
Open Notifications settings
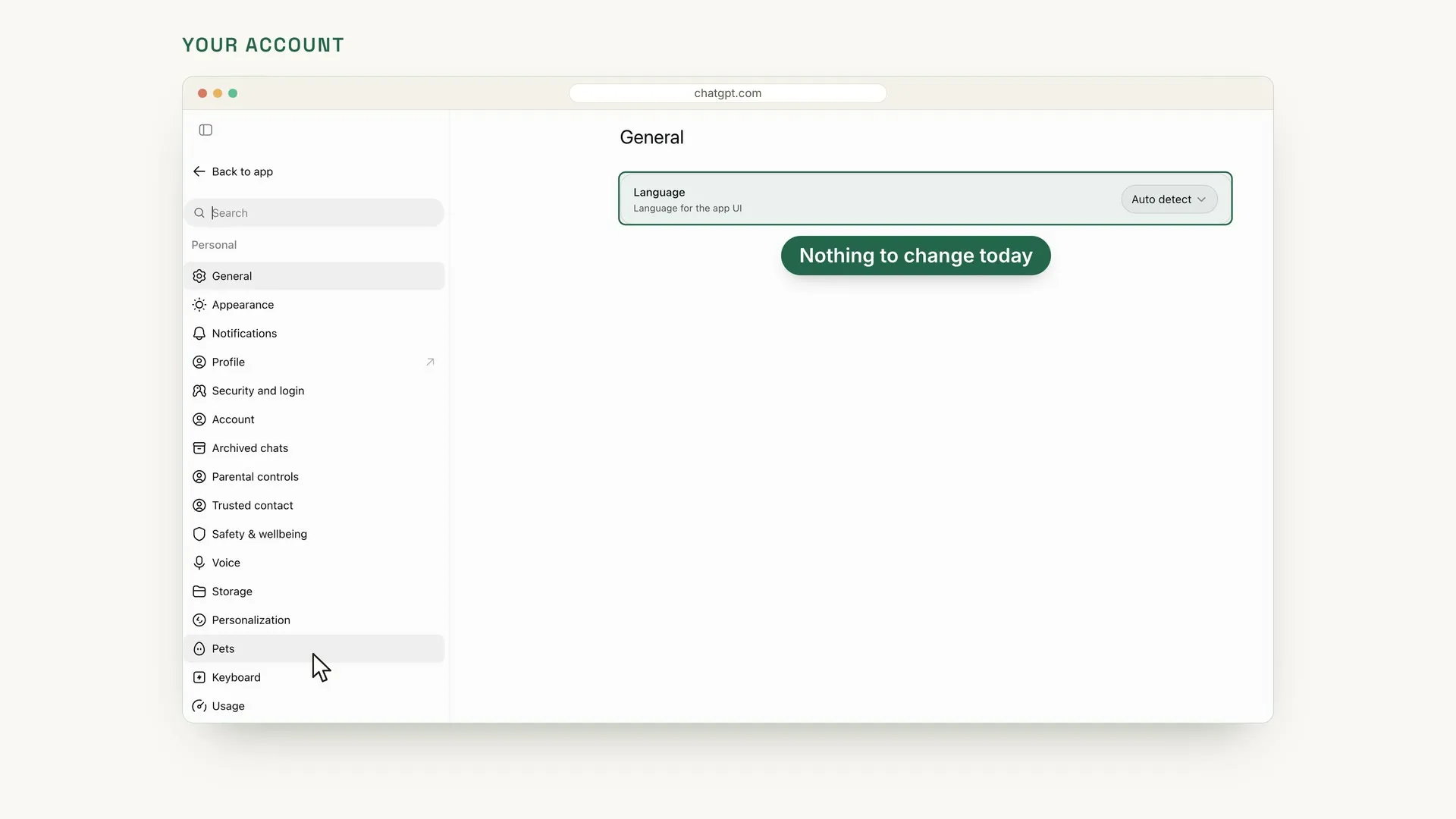[314, 334]
